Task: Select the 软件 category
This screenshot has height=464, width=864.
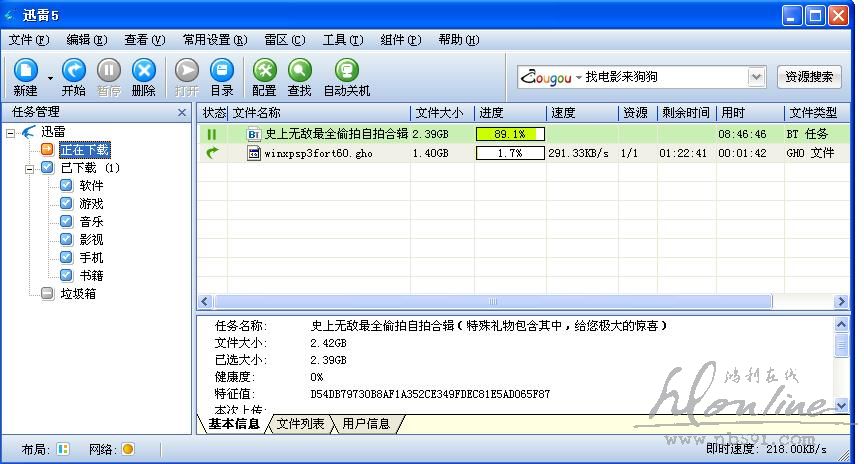Action: tap(91, 186)
